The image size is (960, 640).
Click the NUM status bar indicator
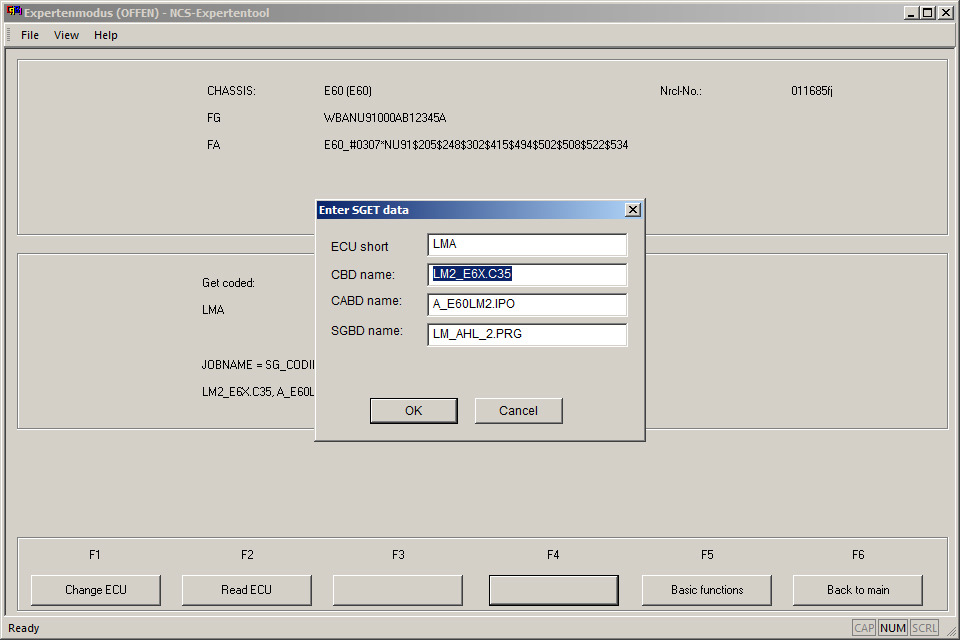pyautogui.click(x=893, y=628)
